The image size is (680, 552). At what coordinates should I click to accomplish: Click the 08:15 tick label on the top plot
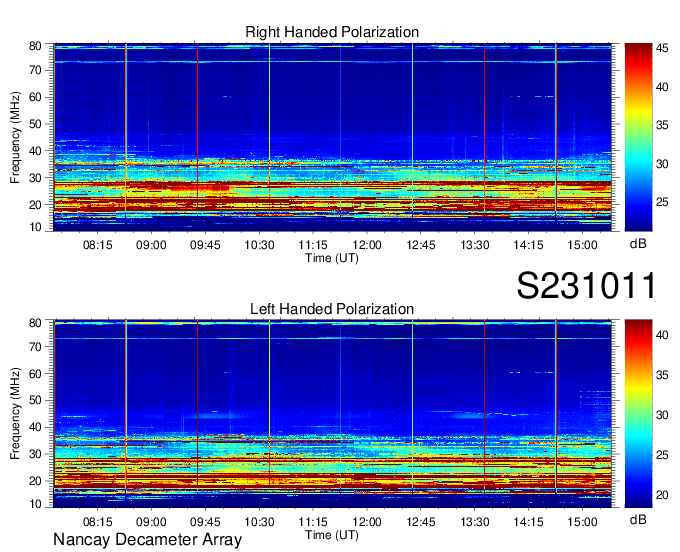98,245
